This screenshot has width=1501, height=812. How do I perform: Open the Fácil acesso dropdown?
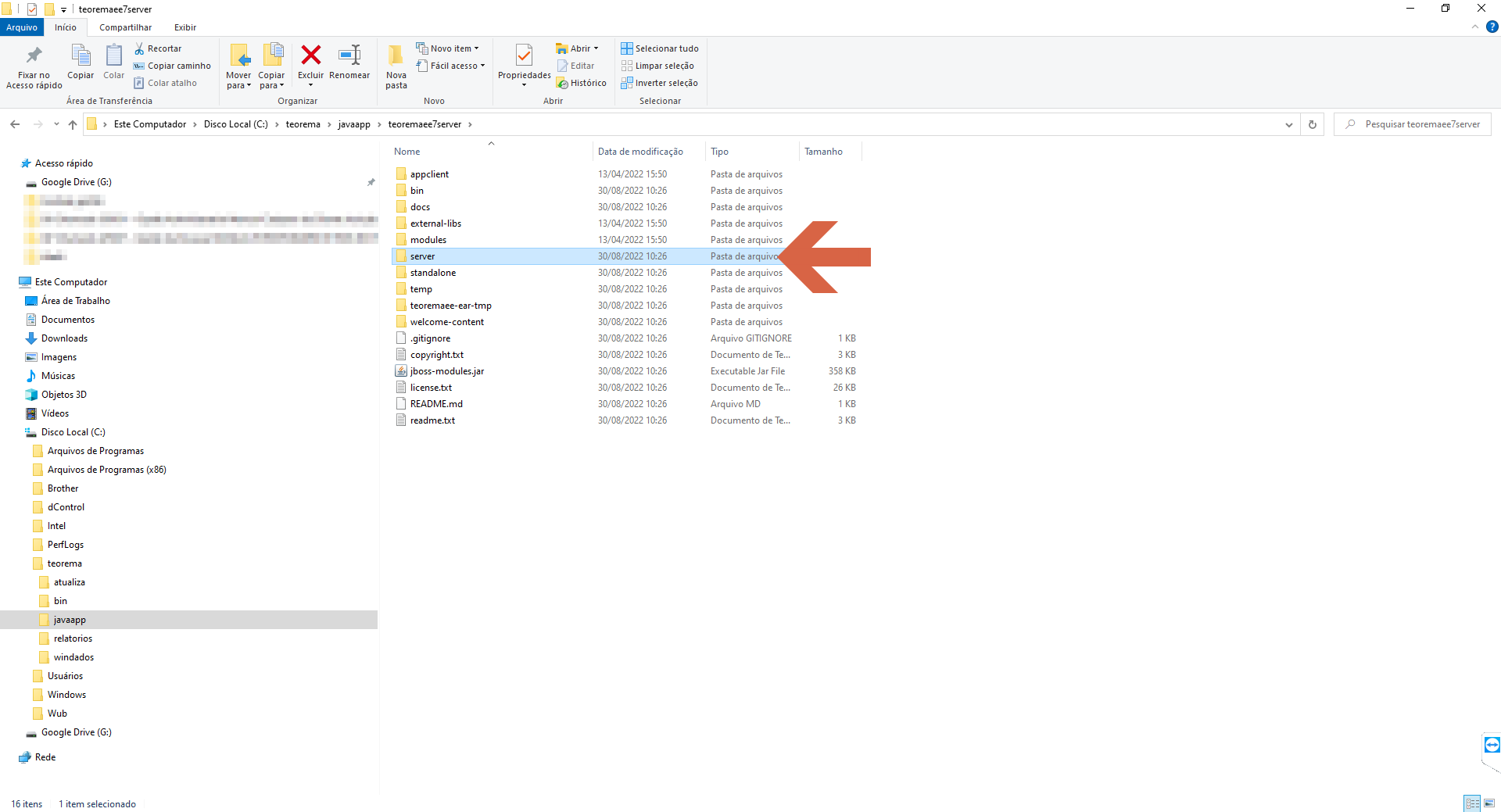pos(450,66)
